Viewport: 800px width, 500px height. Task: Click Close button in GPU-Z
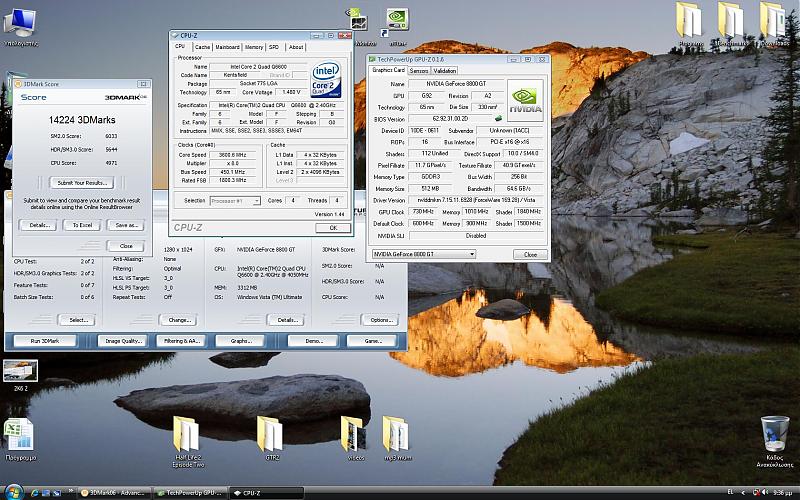tap(530, 254)
